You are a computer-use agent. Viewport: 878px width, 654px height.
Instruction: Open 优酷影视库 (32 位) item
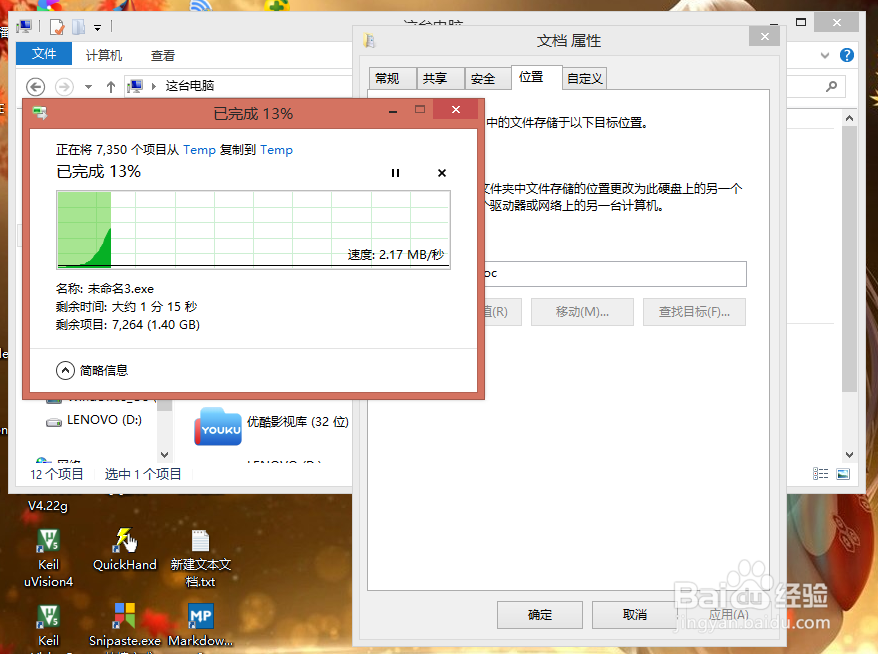272,426
